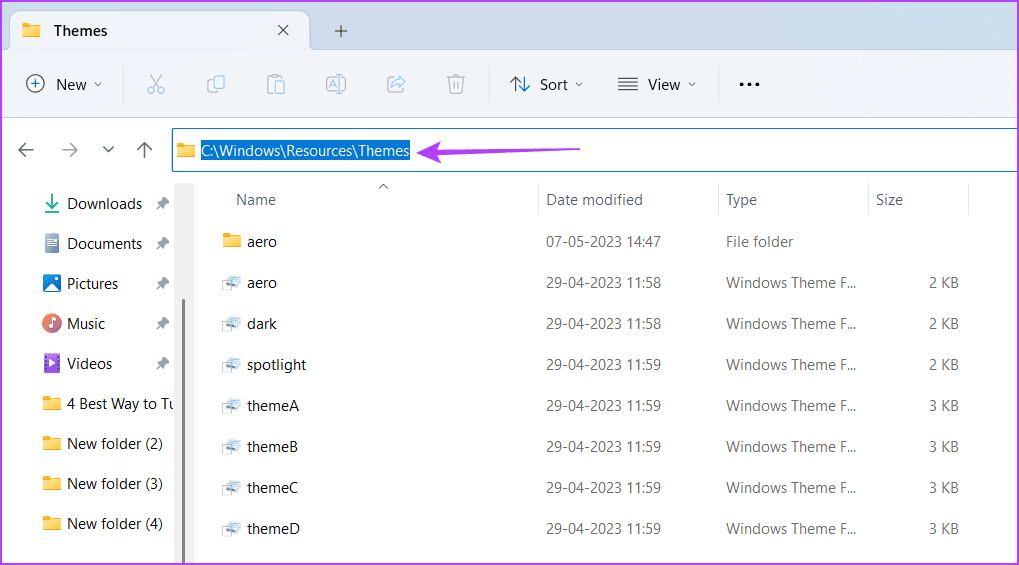The image size is (1019, 565).
Task: Click the Copy icon in toolbar
Action: 216,85
